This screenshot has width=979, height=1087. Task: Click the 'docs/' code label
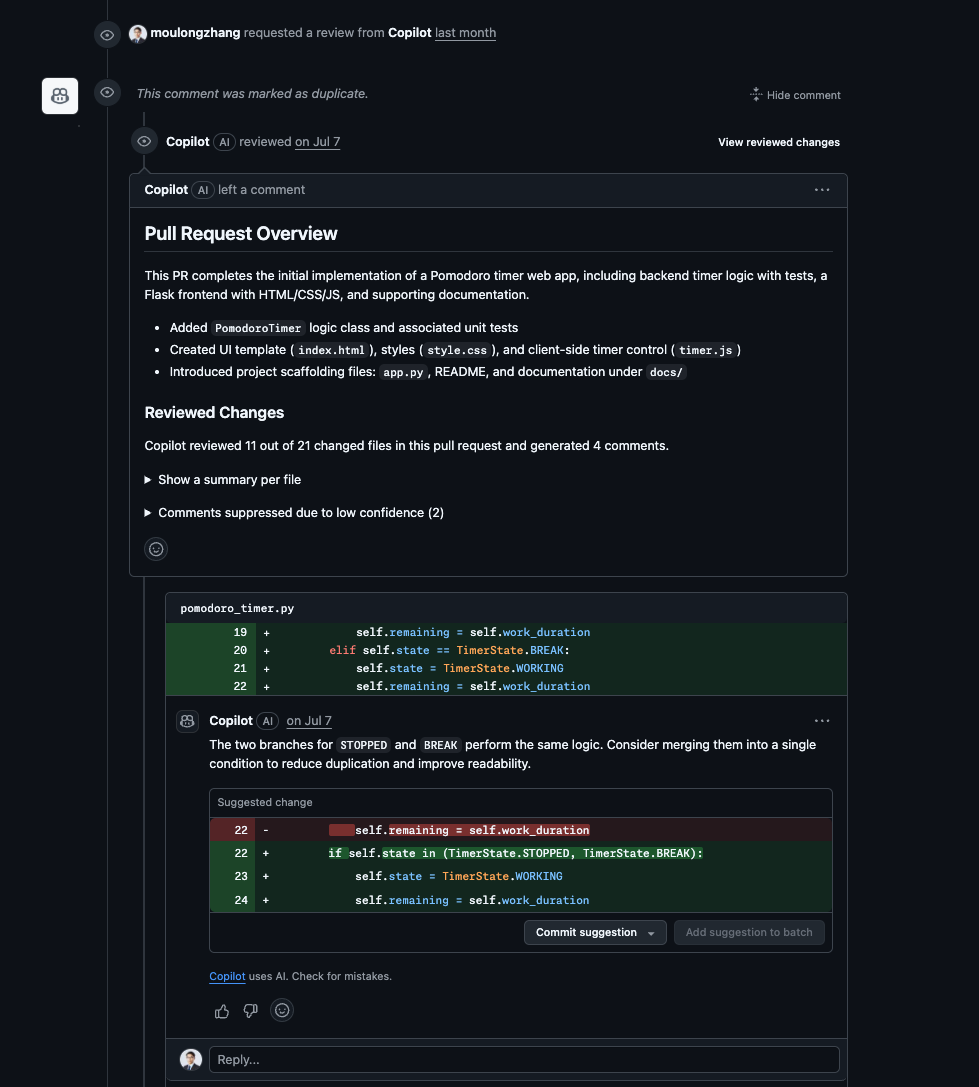click(x=666, y=372)
